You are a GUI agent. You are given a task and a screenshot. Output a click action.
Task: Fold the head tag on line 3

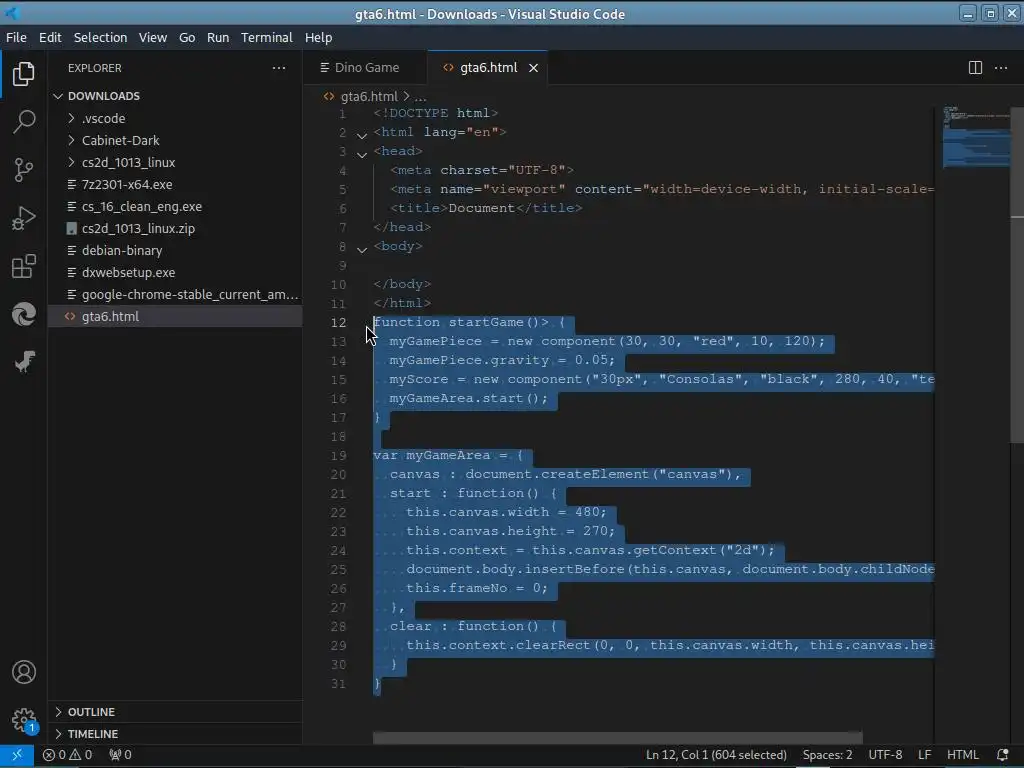(362, 154)
